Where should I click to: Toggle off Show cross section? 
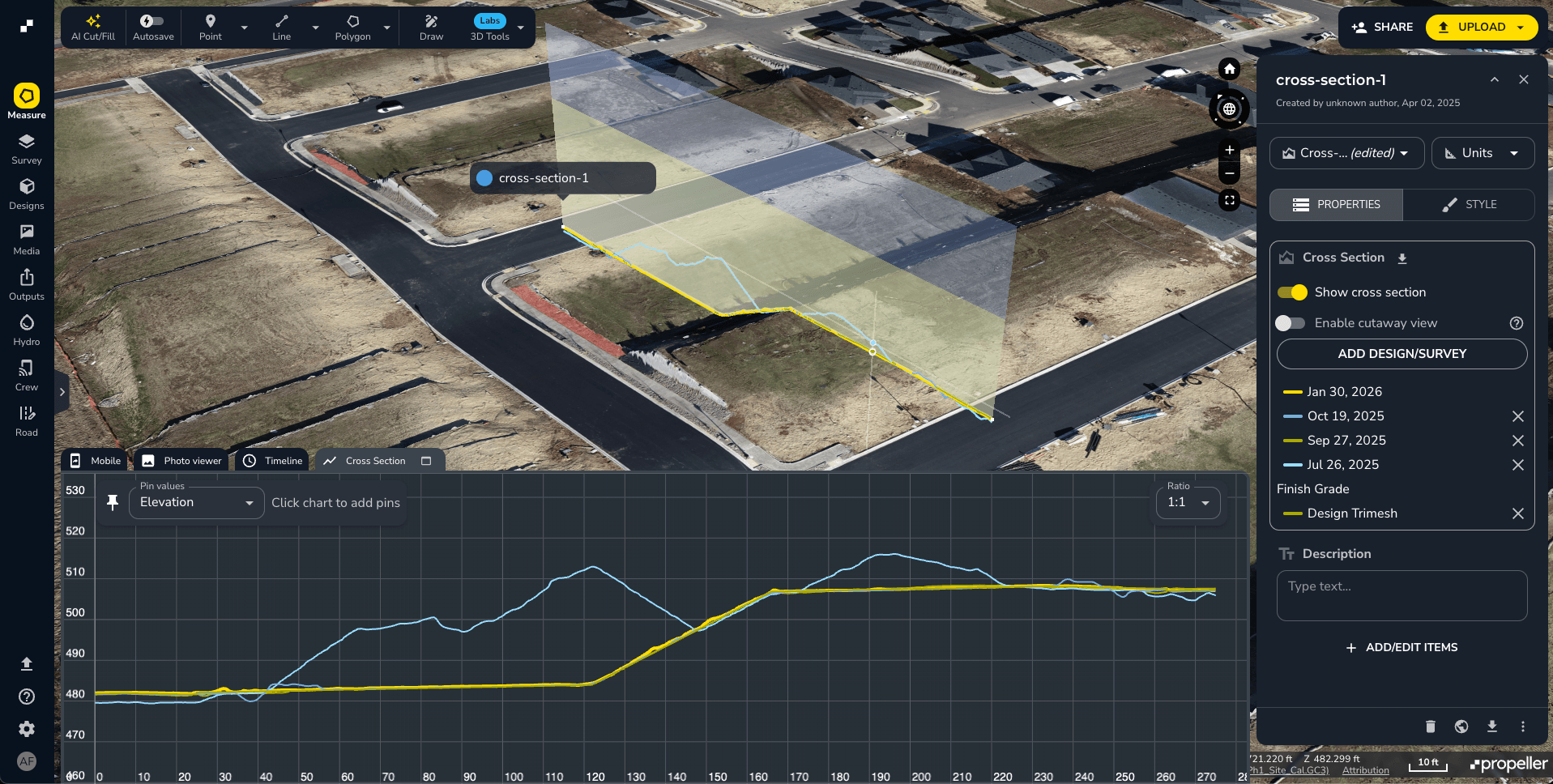pos(1292,292)
